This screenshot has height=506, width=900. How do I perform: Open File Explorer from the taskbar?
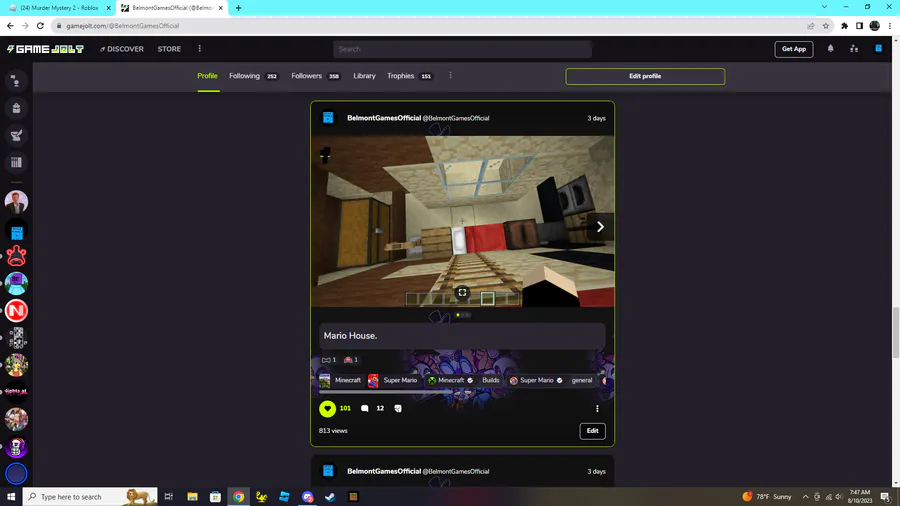(192, 497)
